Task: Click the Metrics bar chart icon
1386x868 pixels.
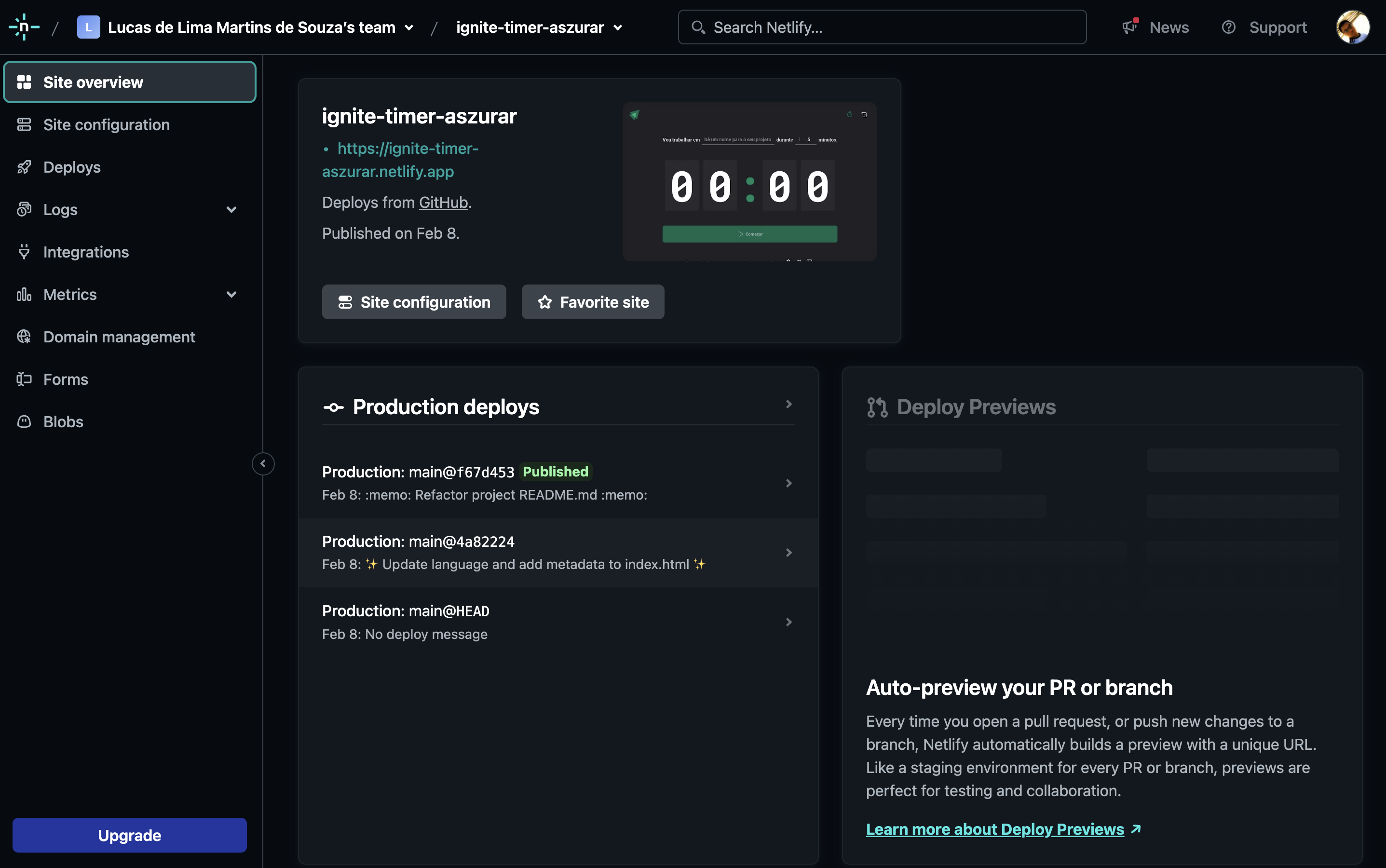Action: (24, 295)
